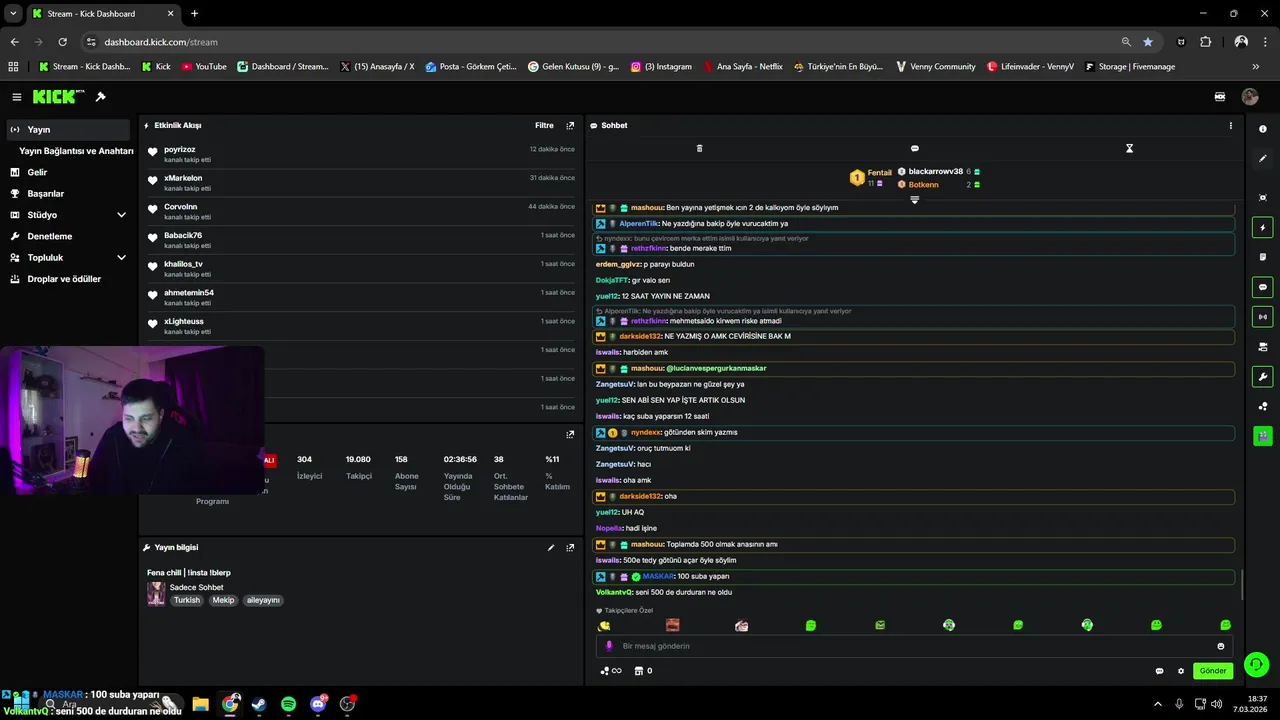Open the info icon in the right sidebar

pyautogui.click(x=1262, y=129)
